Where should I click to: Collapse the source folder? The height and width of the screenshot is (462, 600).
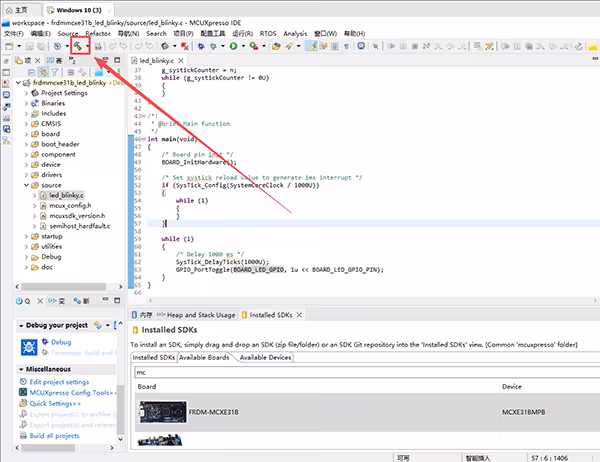click(x=26, y=185)
